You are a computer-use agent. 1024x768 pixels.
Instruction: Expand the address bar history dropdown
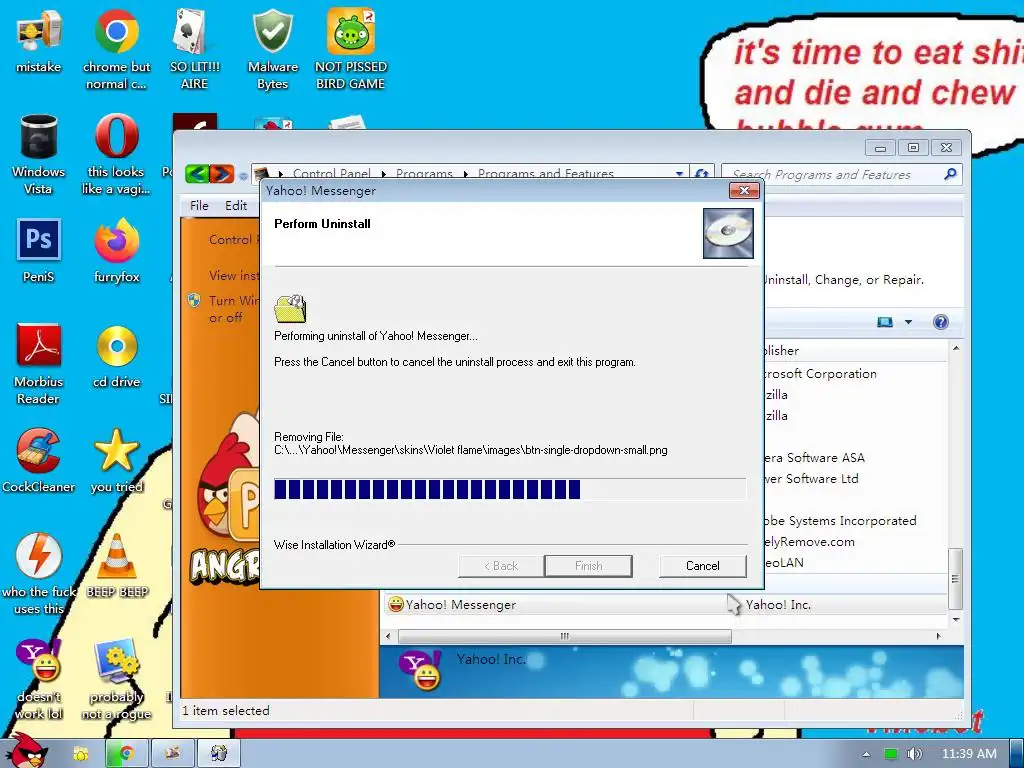tap(679, 174)
